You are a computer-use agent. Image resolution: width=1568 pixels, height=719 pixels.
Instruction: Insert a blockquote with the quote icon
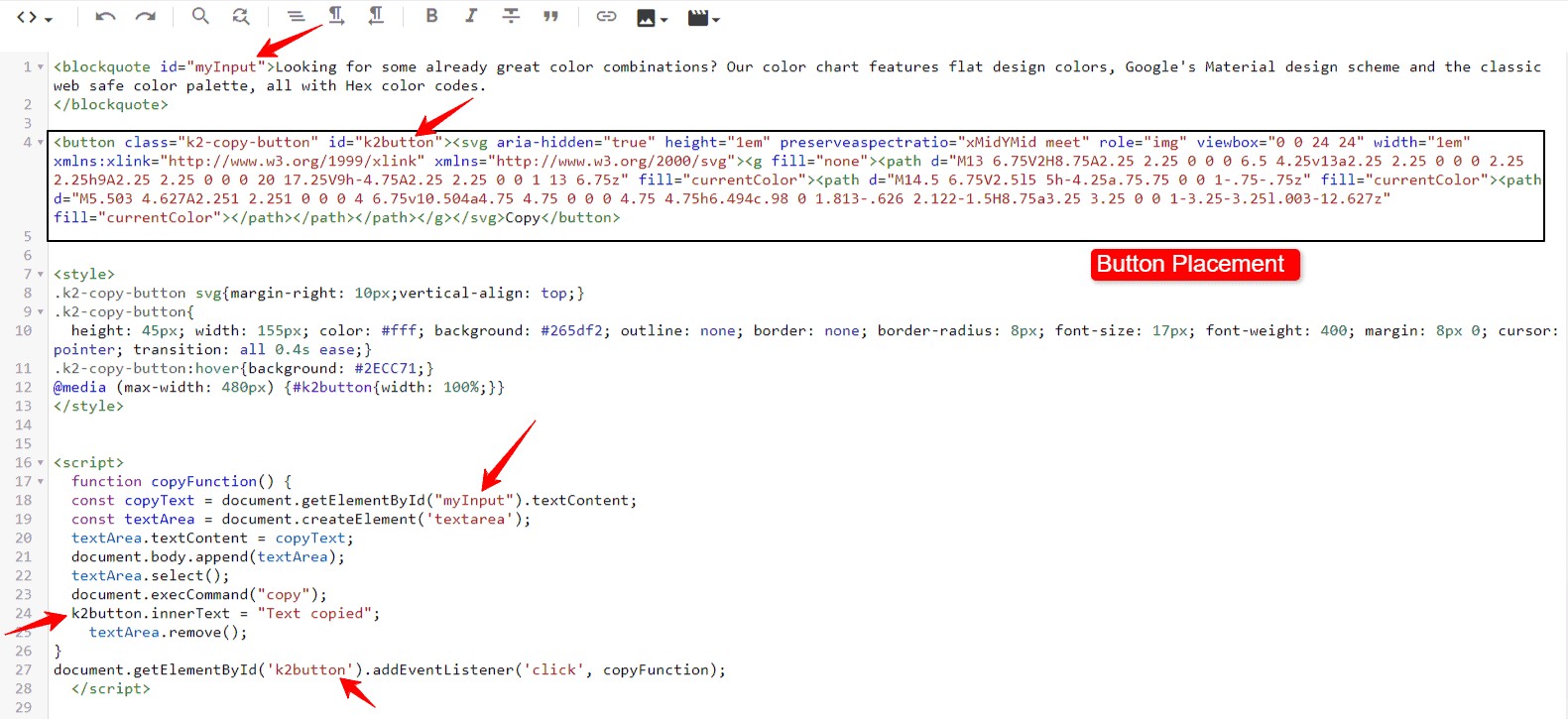pyautogui.click(x=550, y=16)
